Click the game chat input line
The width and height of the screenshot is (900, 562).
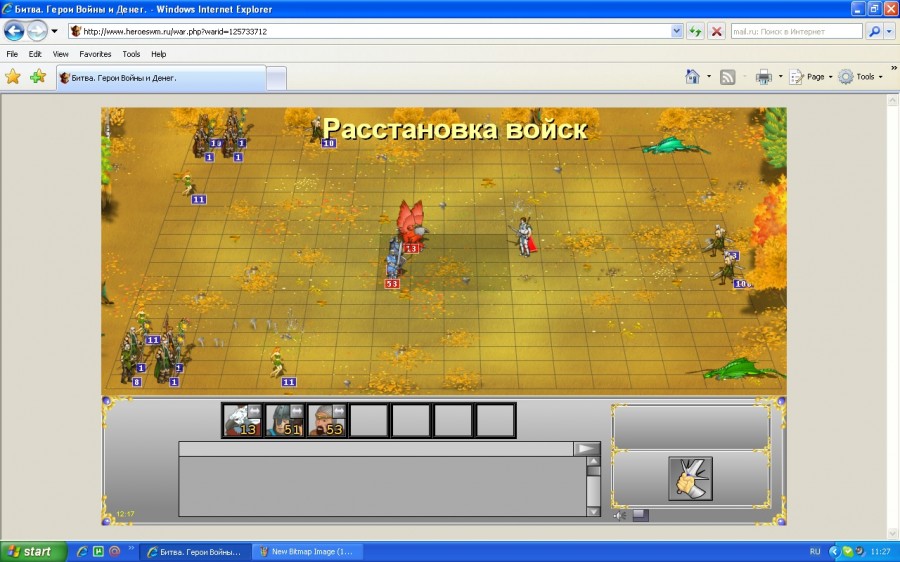point(376,449)
